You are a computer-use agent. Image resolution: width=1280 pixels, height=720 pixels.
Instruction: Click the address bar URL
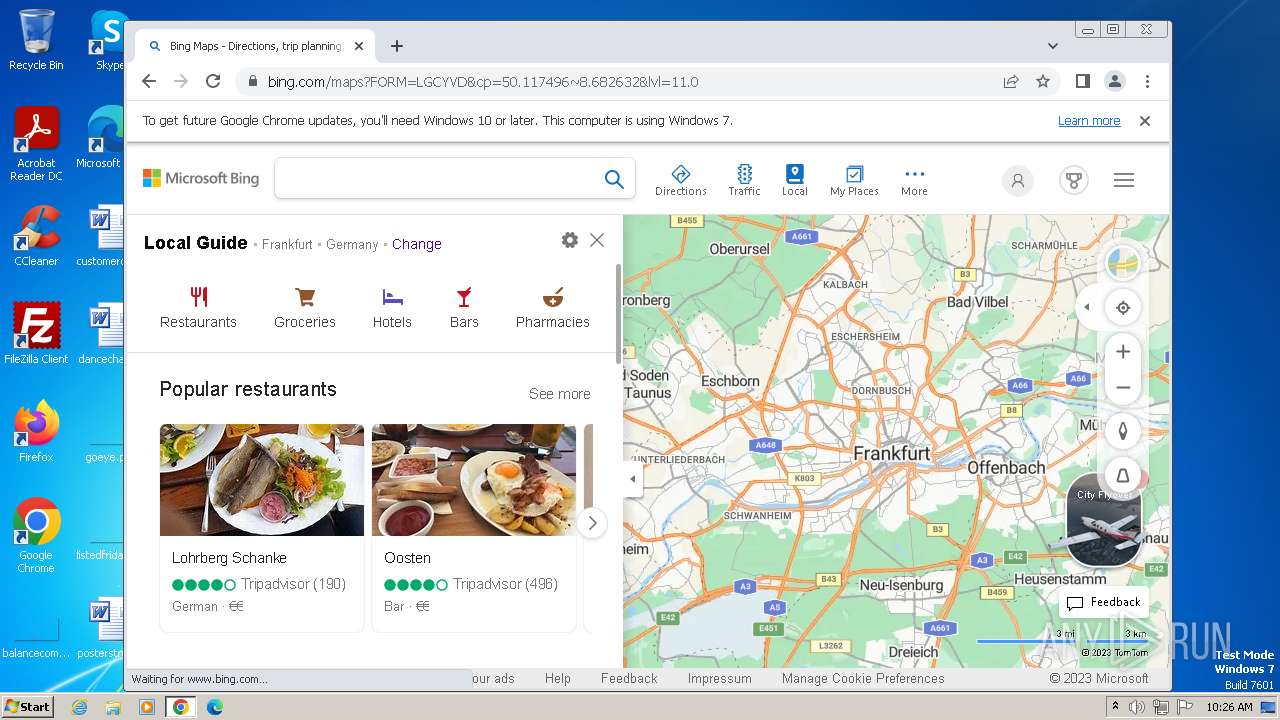click(483, 82)
